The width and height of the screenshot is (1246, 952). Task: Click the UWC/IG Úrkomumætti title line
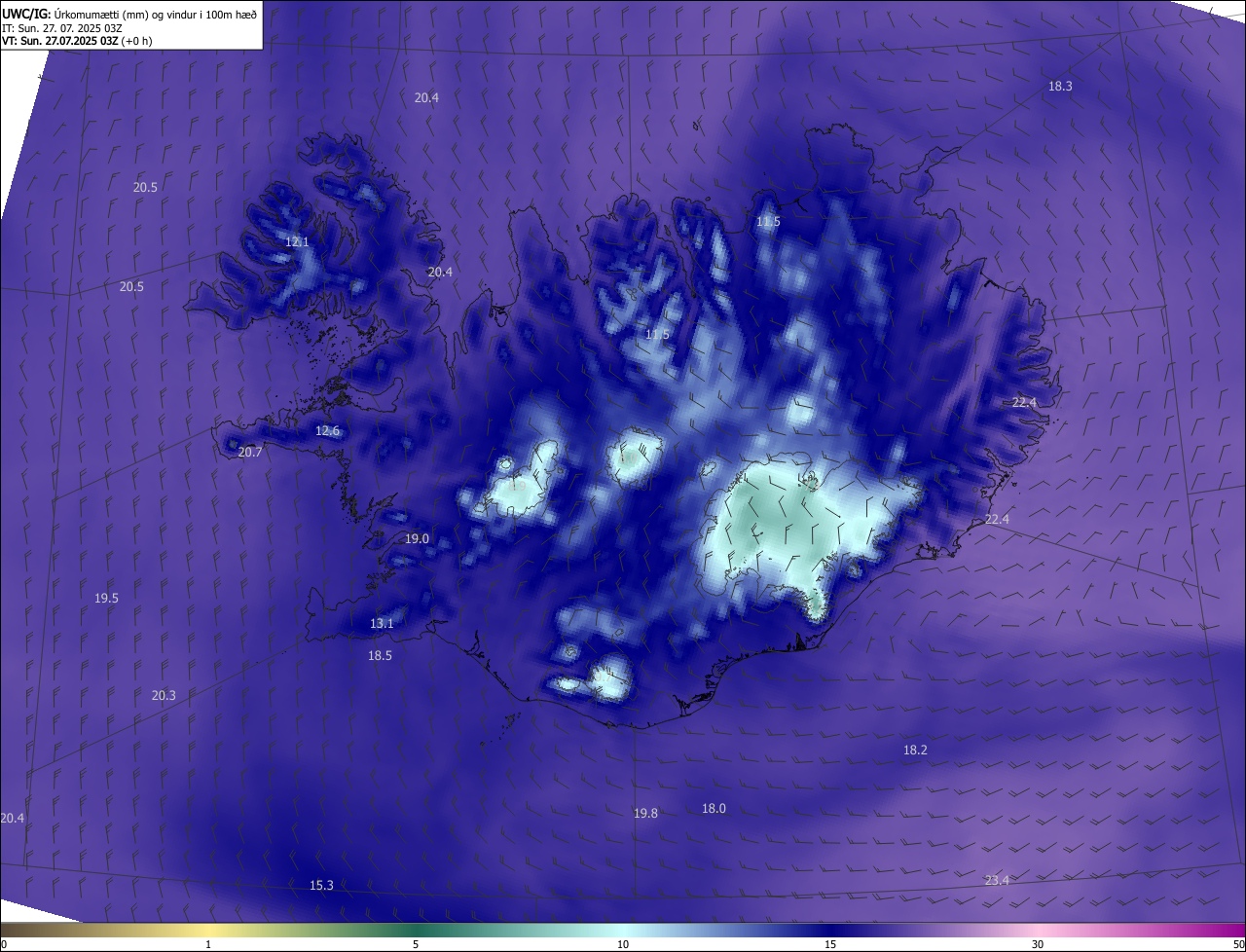(129, 13)
